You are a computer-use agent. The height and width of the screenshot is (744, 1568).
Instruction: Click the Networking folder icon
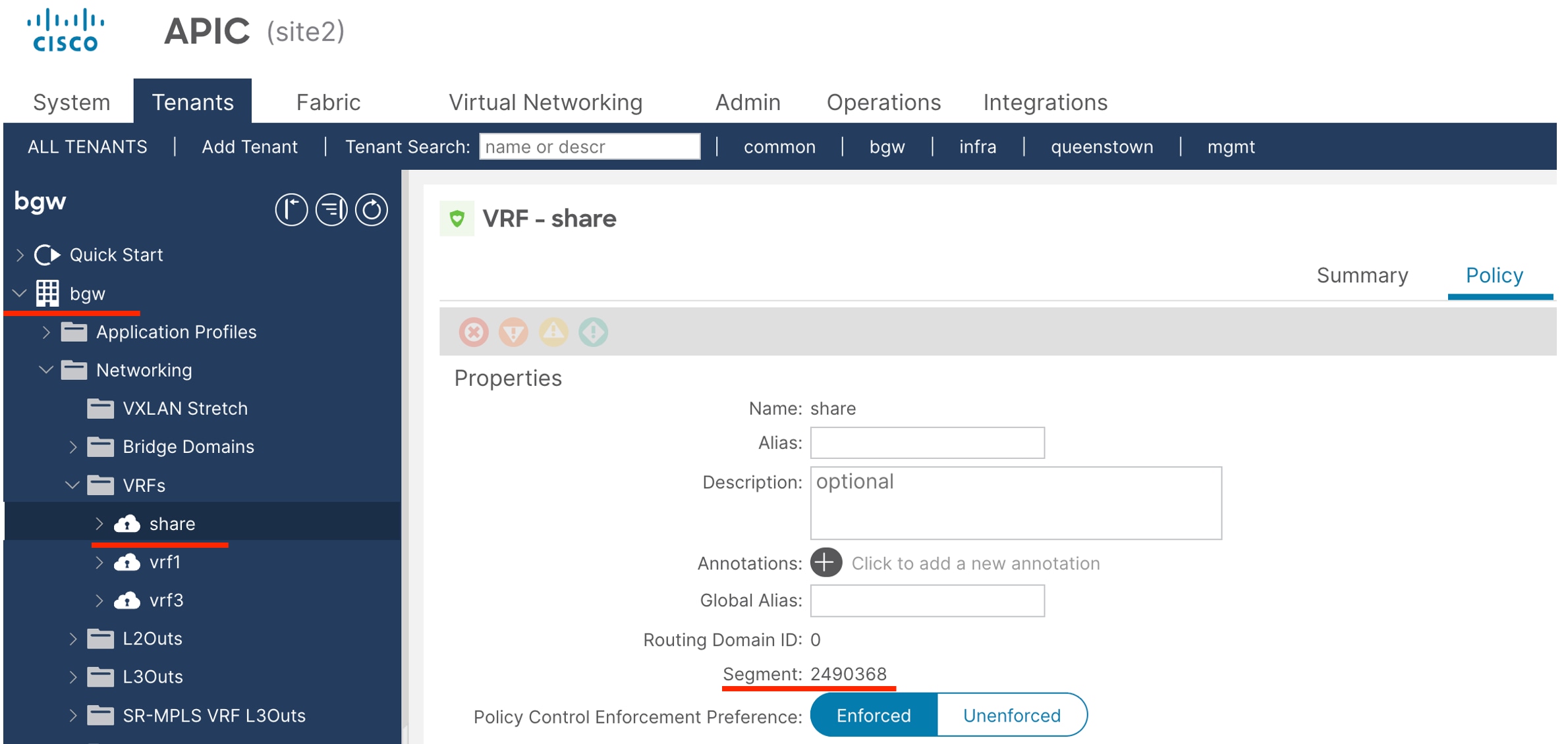[x=74, y=370]
